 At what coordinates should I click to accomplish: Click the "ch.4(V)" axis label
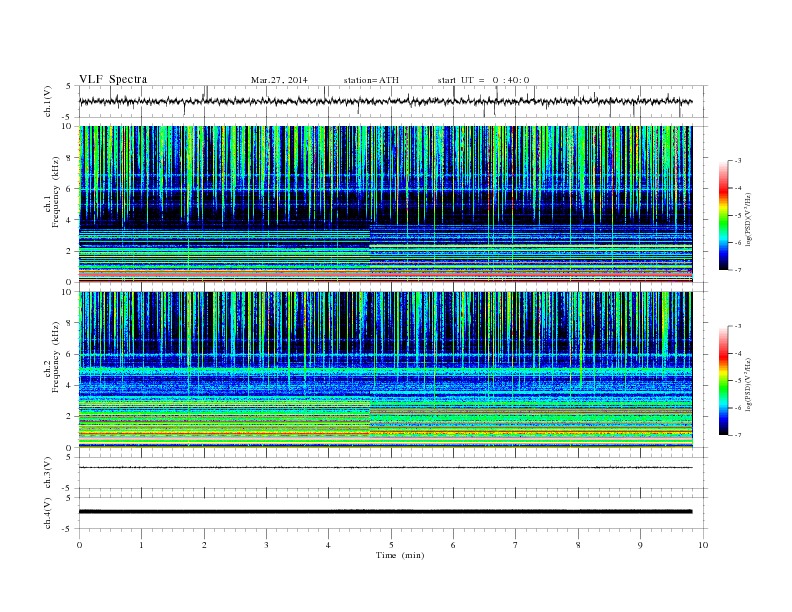48,513
